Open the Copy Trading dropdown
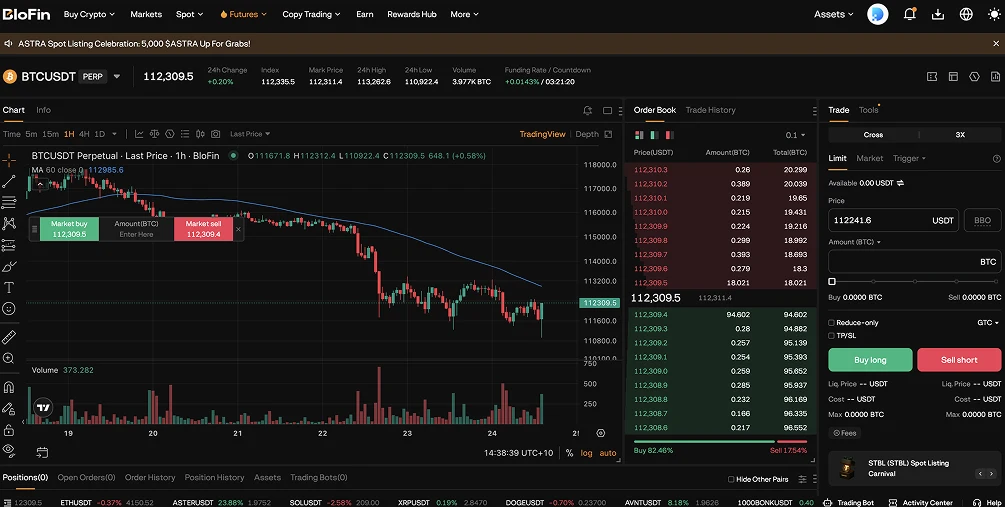The image size is (1005, 507). pyautogui.click(x=311, y=14)
